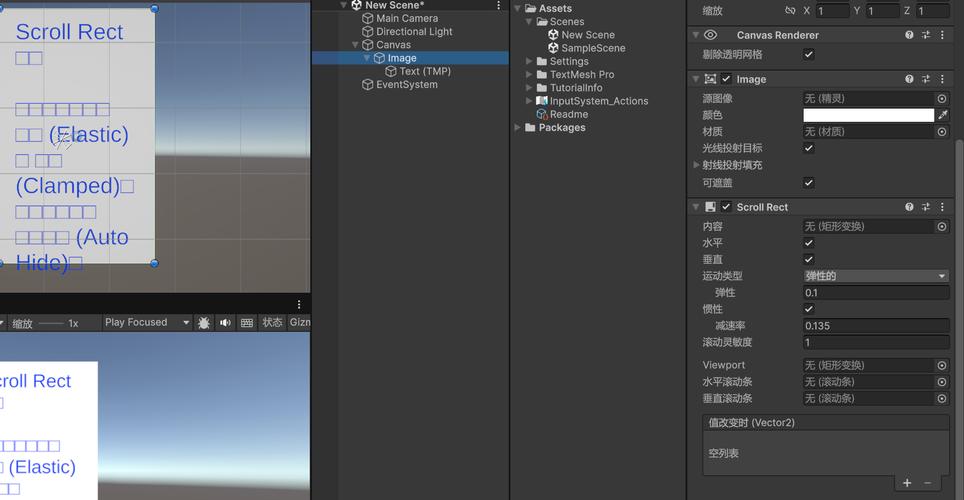
Task: Select SampleScene asset in Project
Action: (x=593, y=48)
